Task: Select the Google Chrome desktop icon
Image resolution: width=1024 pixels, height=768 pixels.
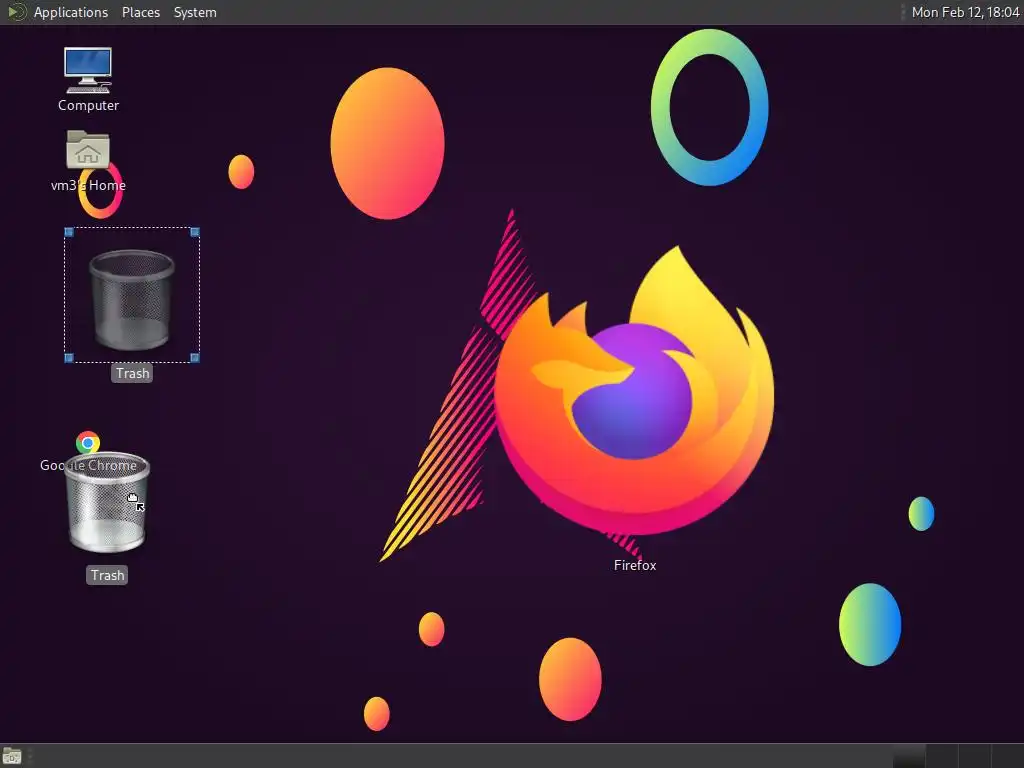Action: click(x=88, y=442)
